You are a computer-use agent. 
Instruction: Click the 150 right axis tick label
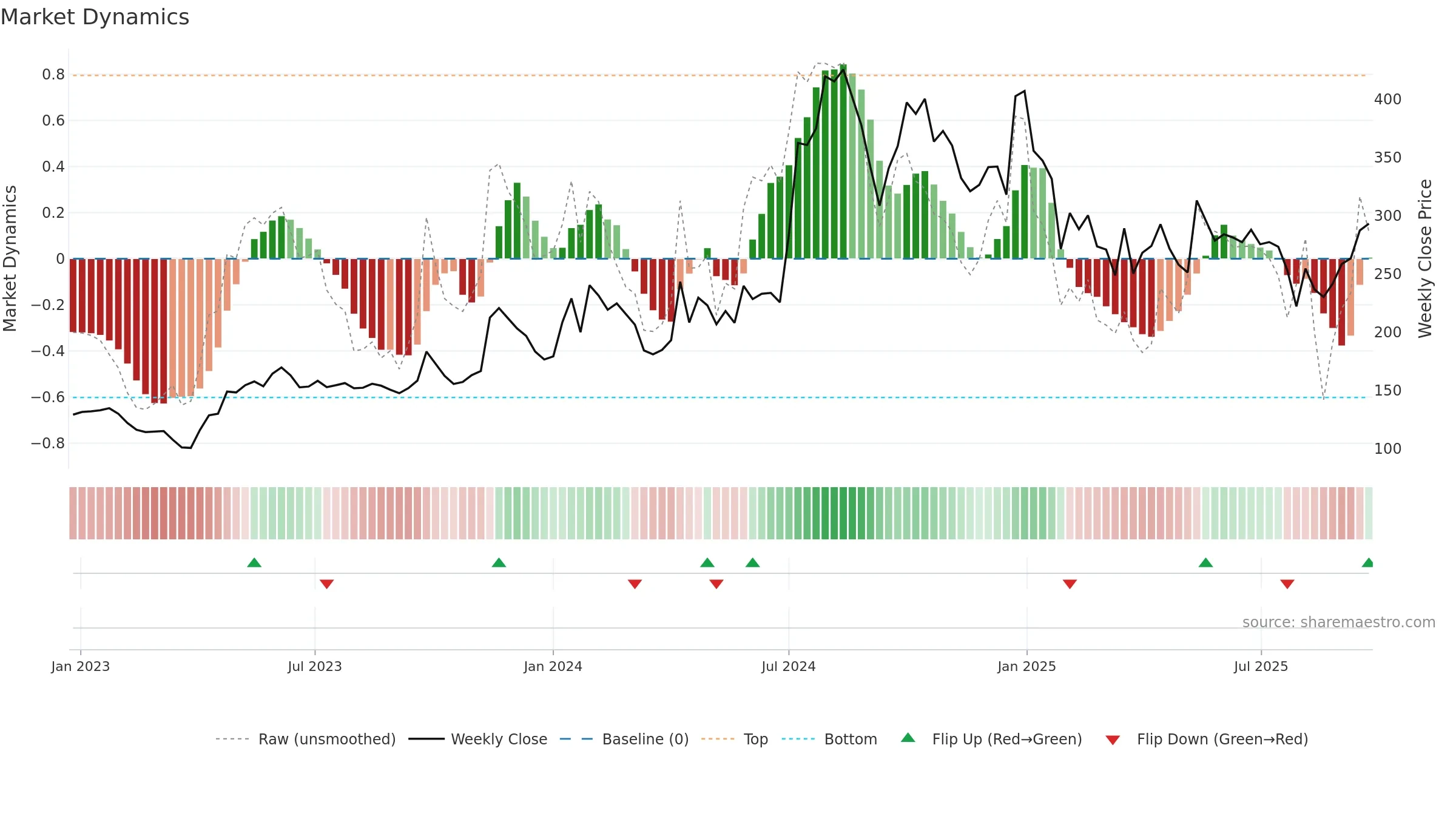[x=1388, y=391]
